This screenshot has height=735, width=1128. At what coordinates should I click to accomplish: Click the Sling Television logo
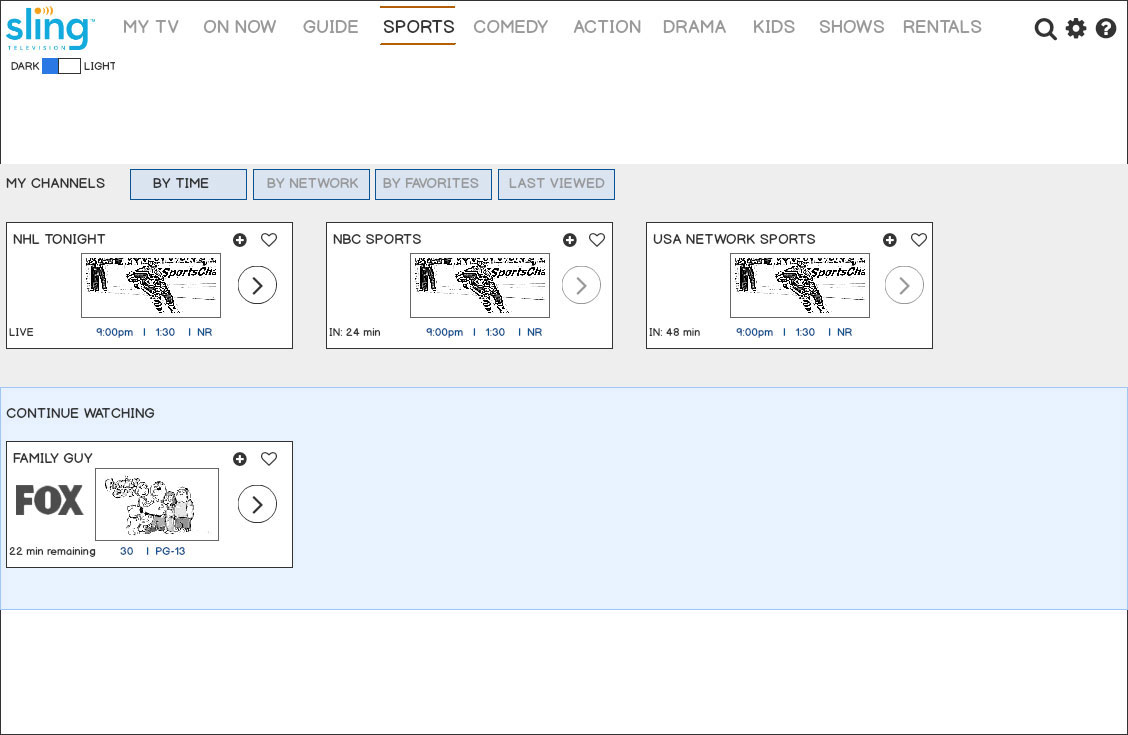50,29
